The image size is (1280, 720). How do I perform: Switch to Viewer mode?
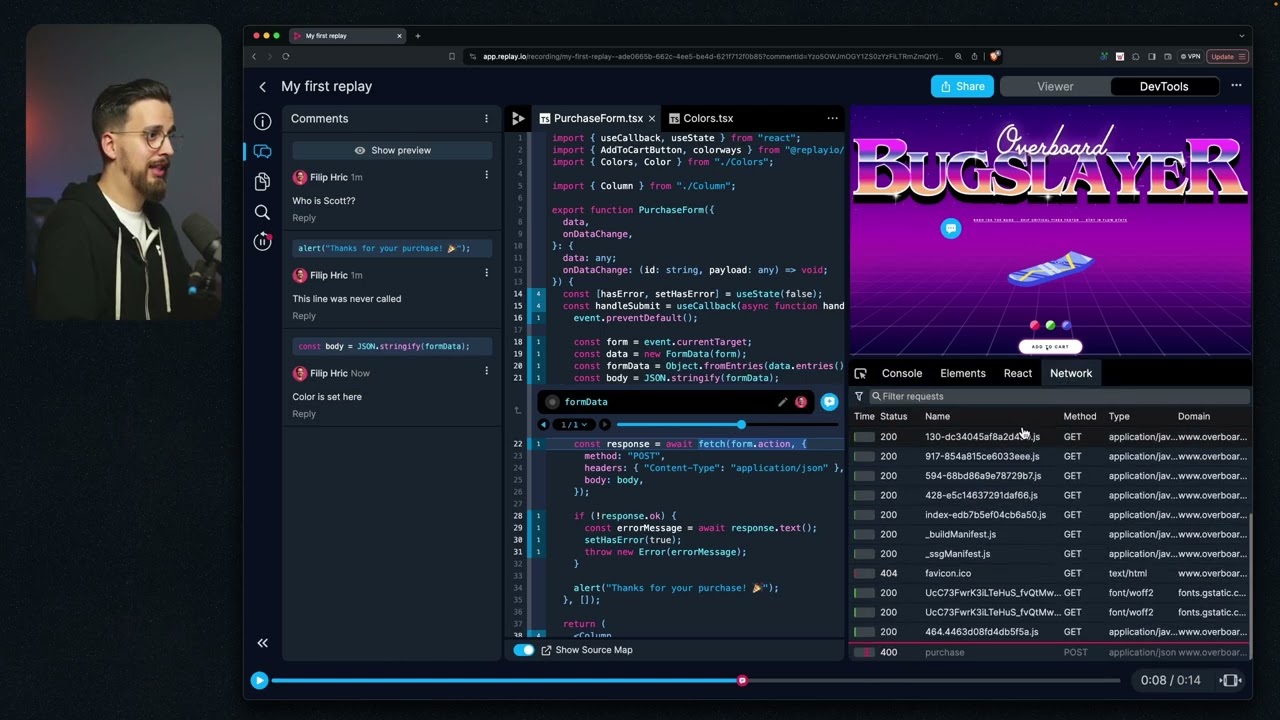pos(1055,87)
